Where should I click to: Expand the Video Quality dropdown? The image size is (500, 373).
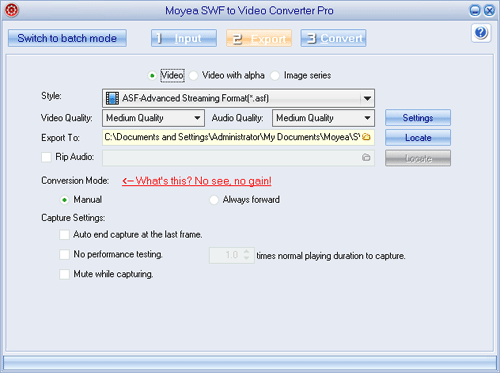click(197, 118)
